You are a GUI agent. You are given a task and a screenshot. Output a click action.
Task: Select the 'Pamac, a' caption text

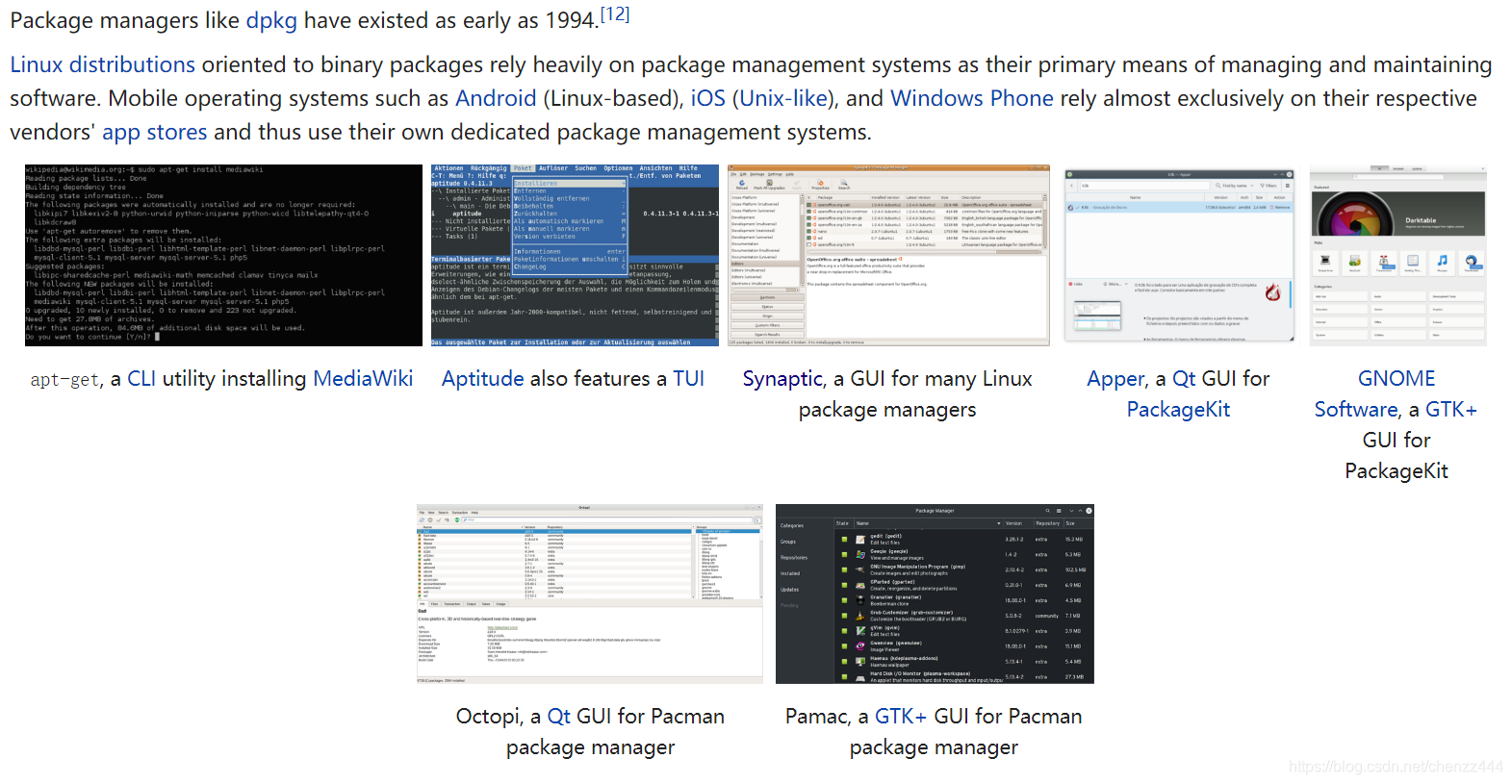827,717
